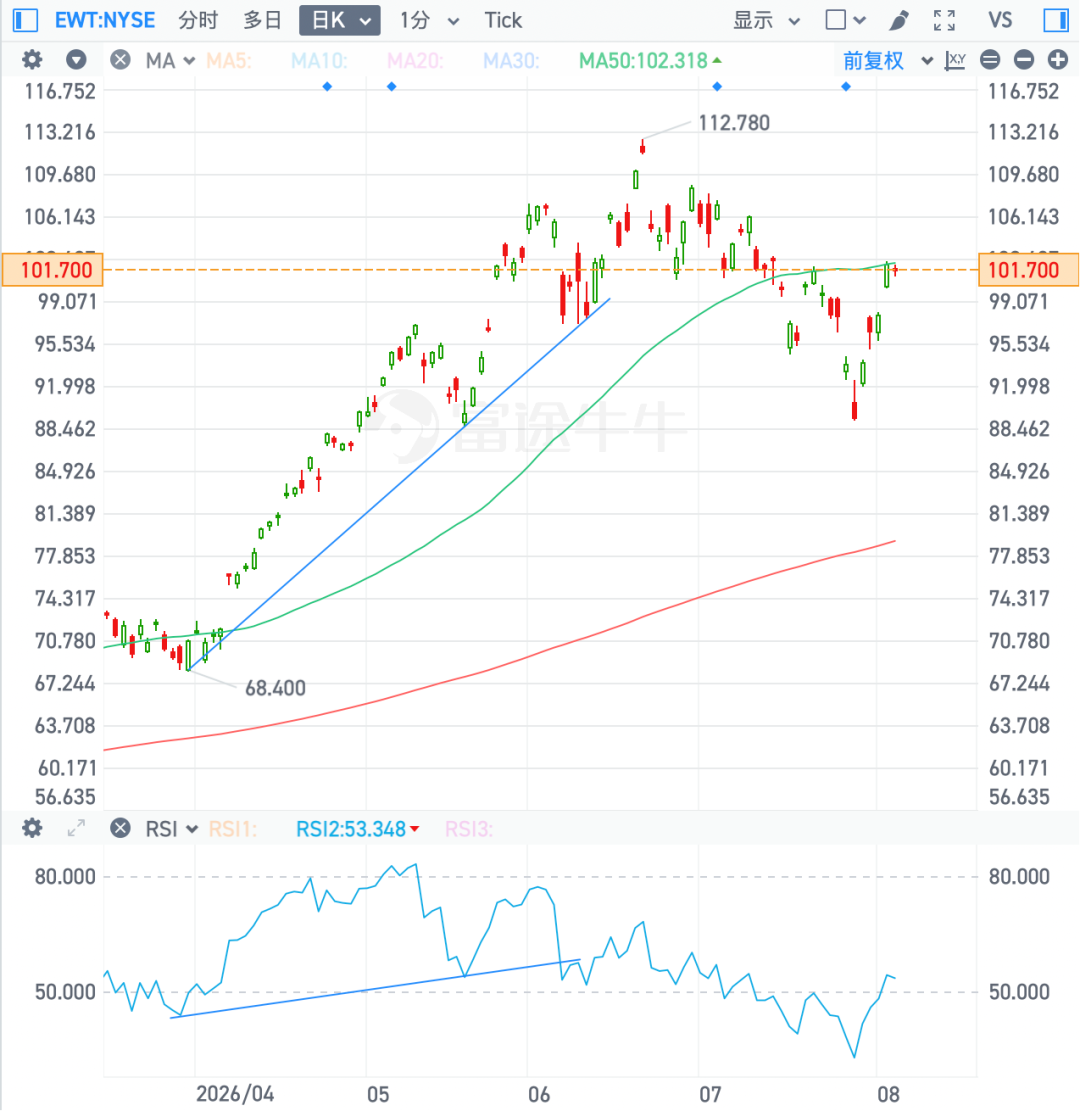Toggle the RSI2:53.348 line visibility
The width and height of the screenshot is (1080, 1111).
(x=357, y=828)
